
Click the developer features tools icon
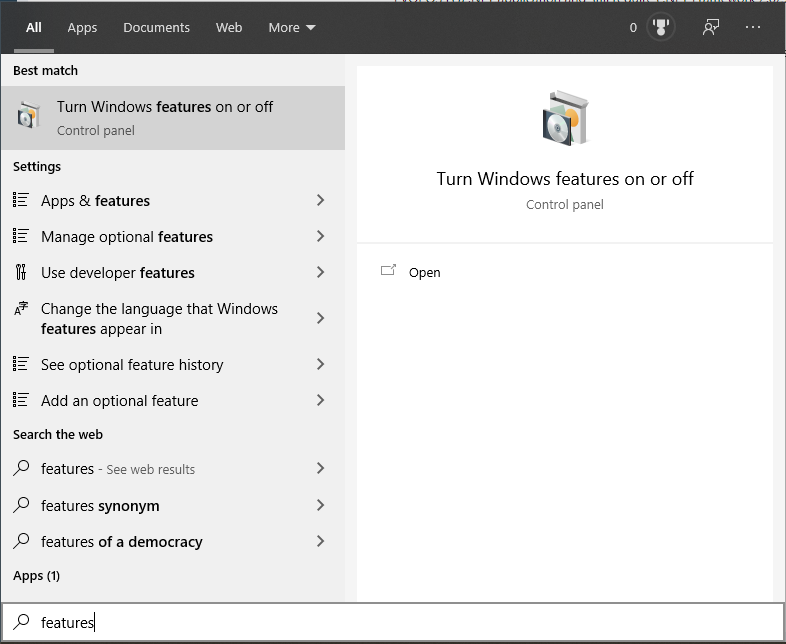click(x=21, y=272)
